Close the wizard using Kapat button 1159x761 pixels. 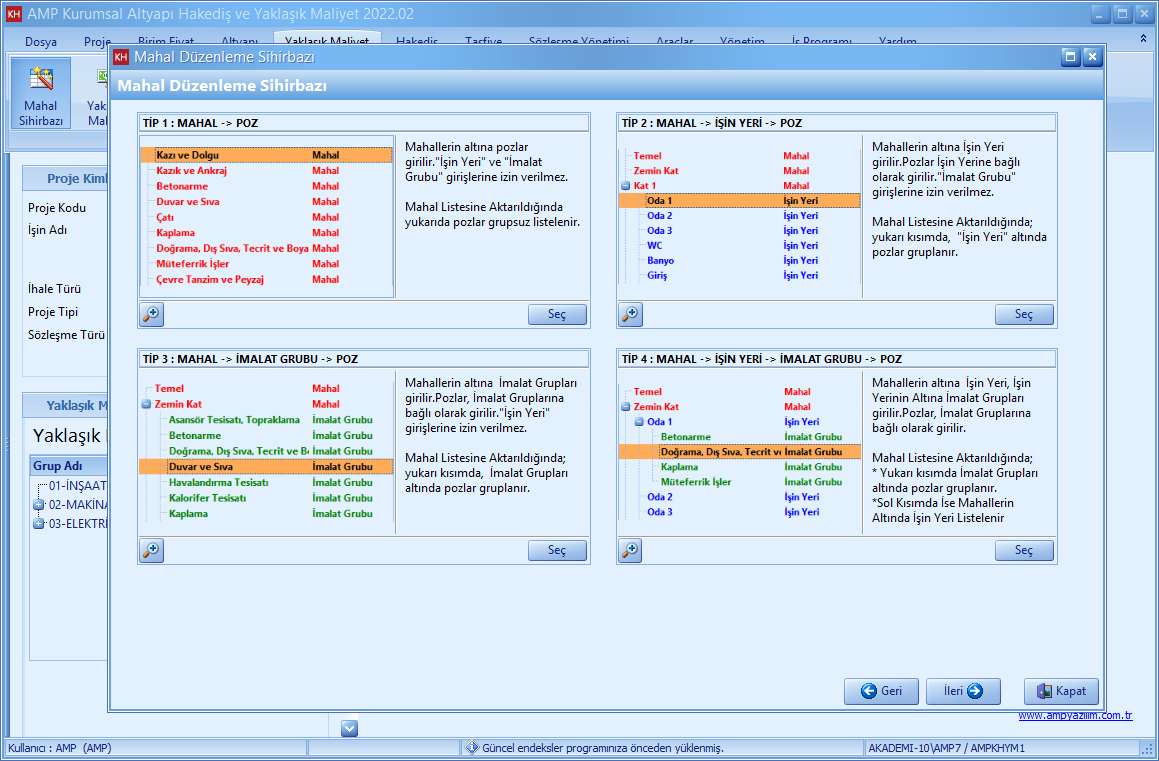pos(1061,691)
